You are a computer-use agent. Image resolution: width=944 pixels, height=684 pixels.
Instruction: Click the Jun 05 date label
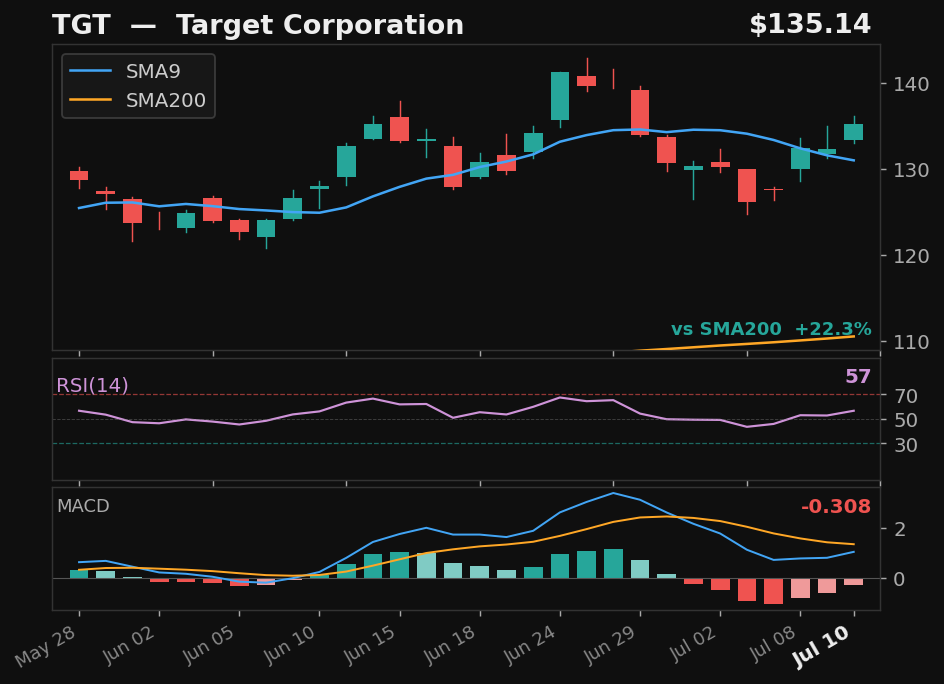click(x=209, y=645)
